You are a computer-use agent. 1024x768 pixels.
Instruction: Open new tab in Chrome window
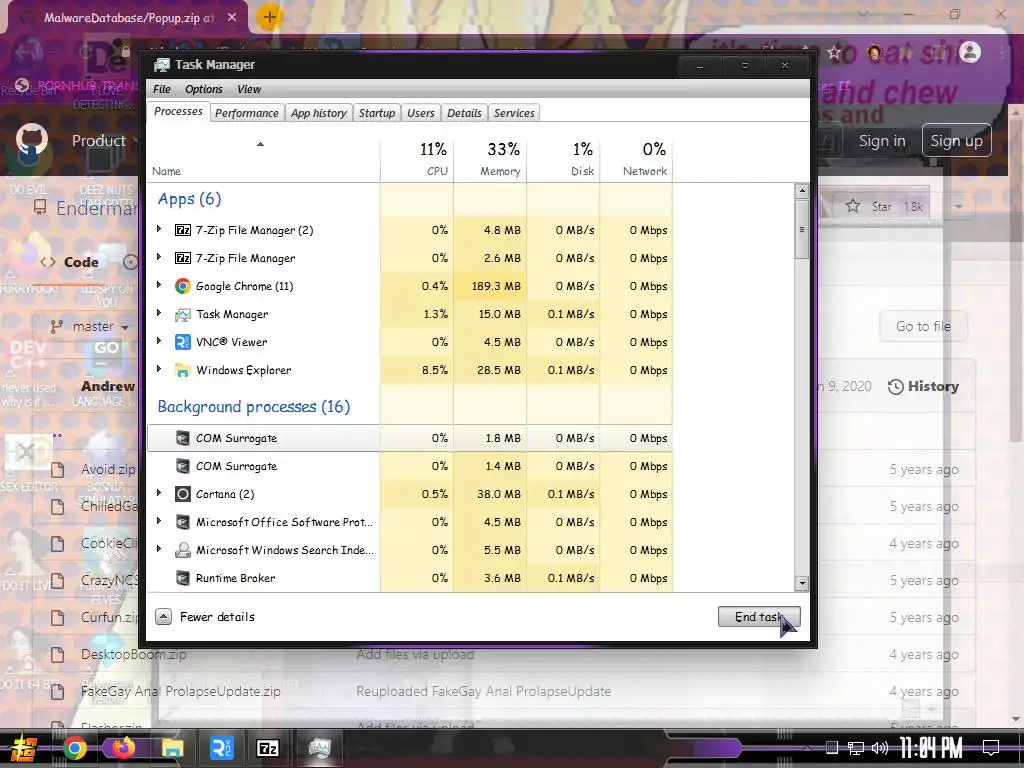pos(269,17)
